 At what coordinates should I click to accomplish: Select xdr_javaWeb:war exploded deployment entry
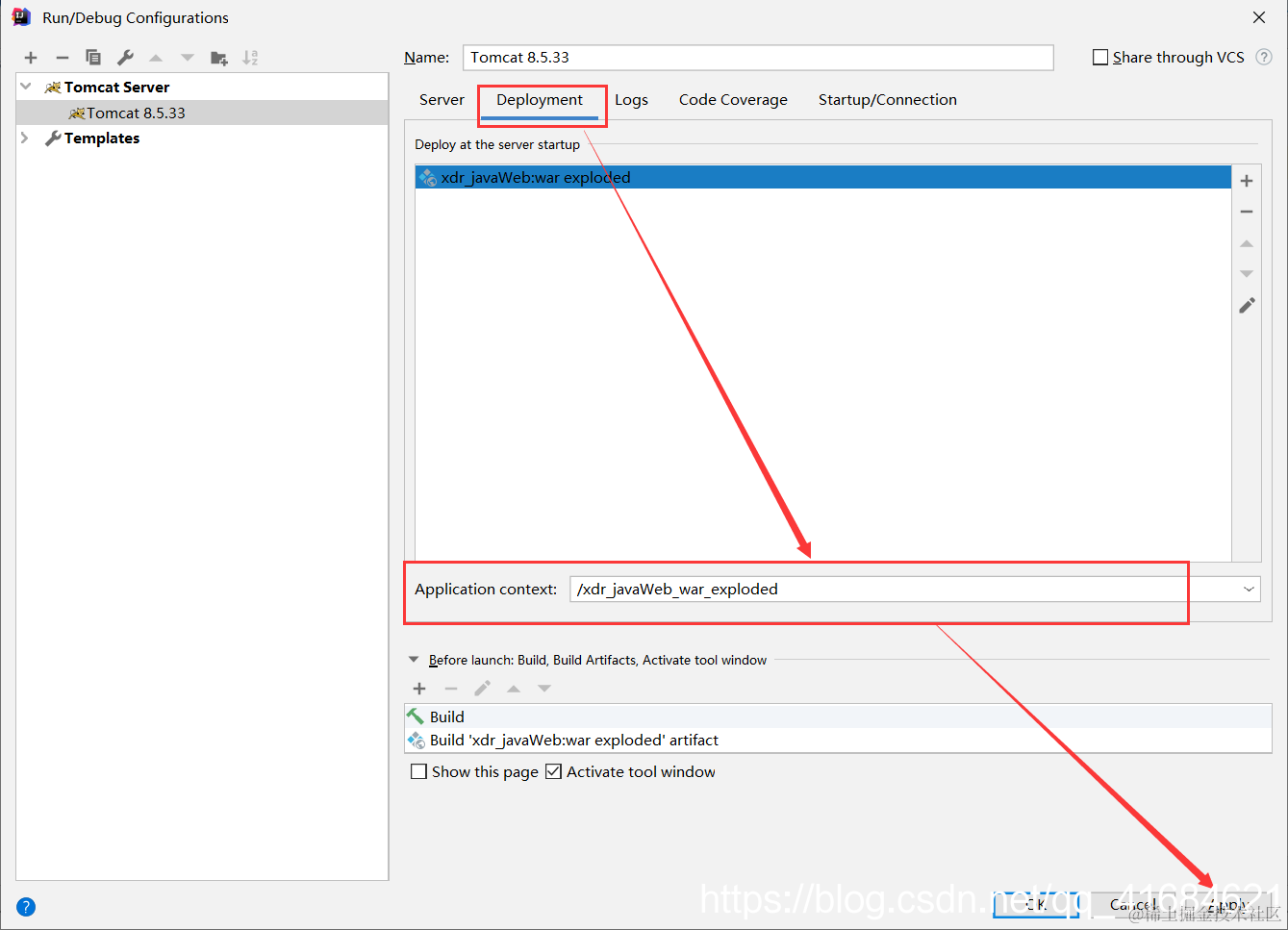[822, 177]
